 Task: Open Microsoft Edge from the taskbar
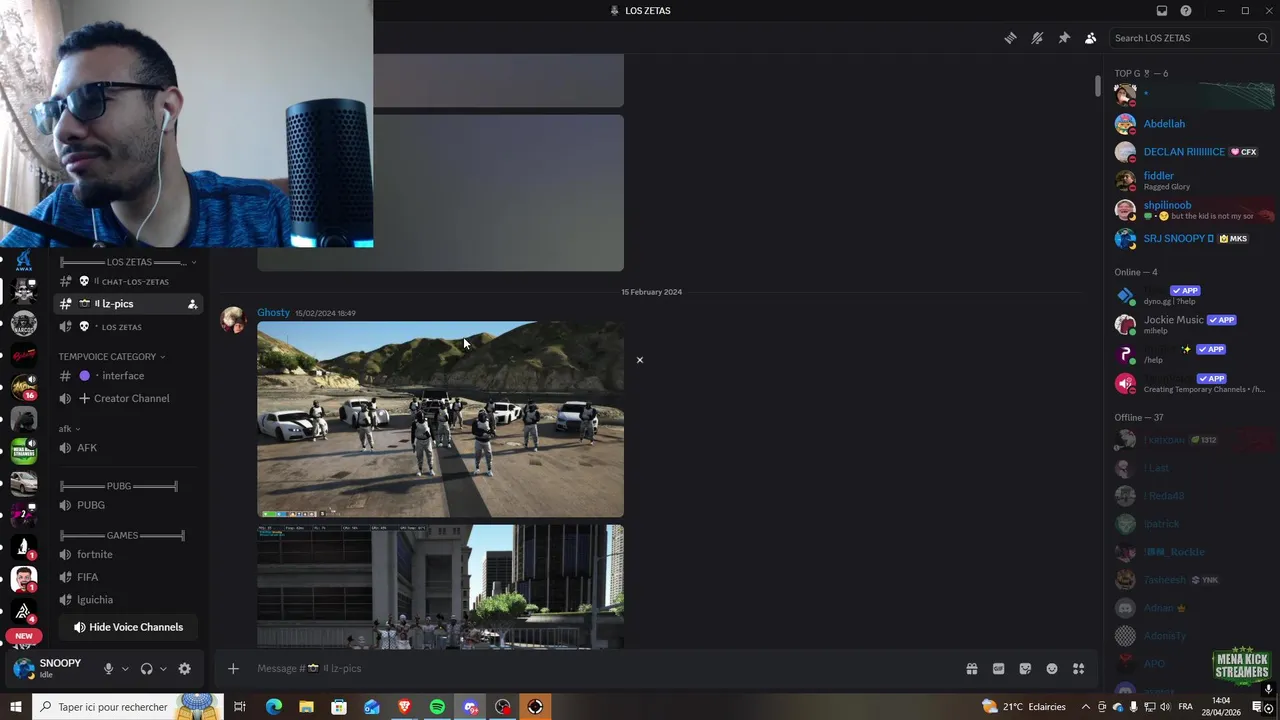coord(273,707)
